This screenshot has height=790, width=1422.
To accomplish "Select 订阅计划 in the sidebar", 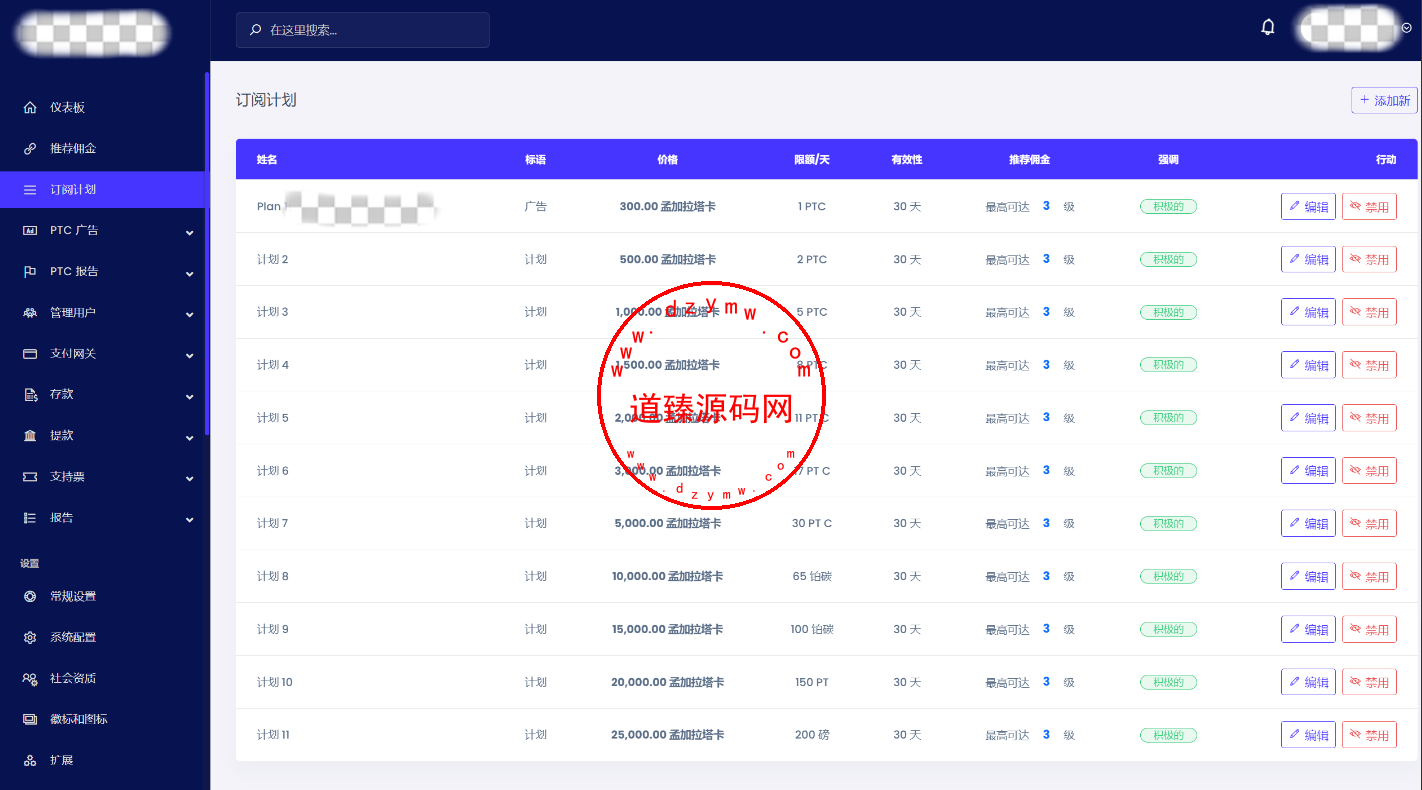I will click(x=102, y=189).
